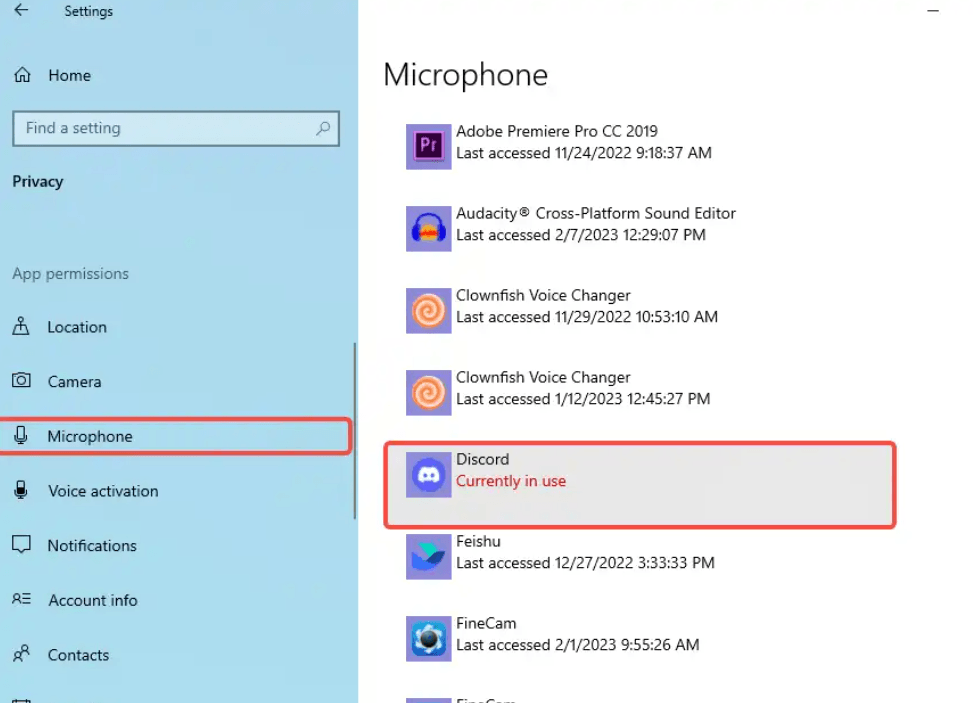The image size is (973, 703).
Task: Open Notifications permissions
Action: click(x=92, y=545)
